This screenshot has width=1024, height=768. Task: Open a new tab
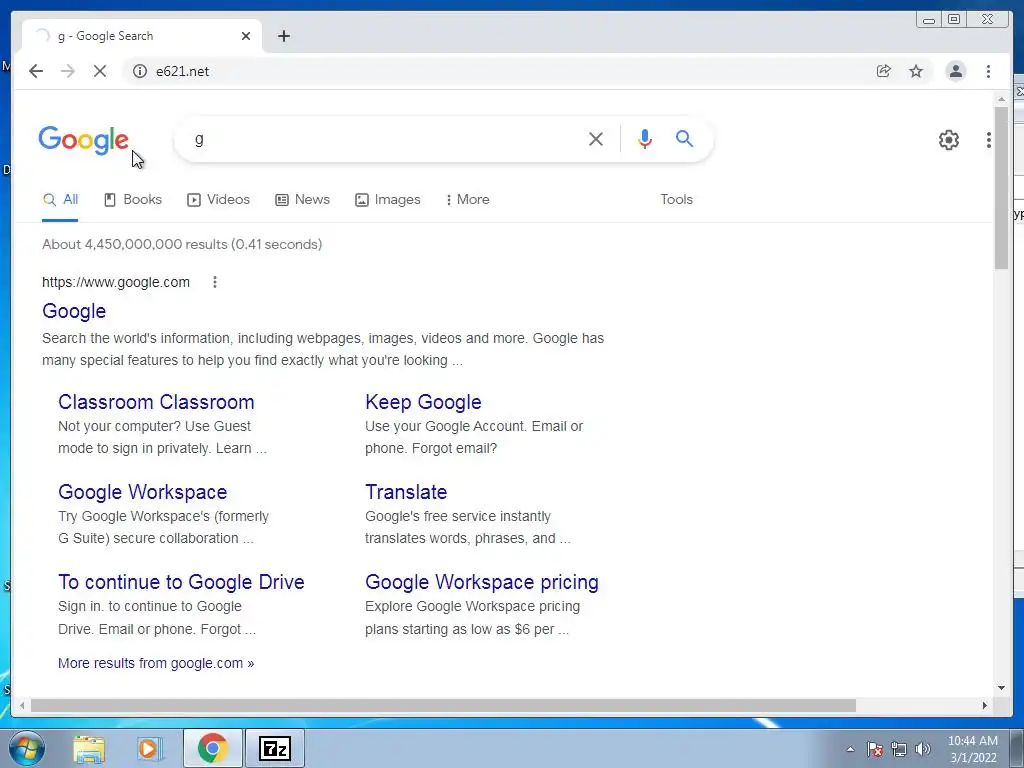283,36
